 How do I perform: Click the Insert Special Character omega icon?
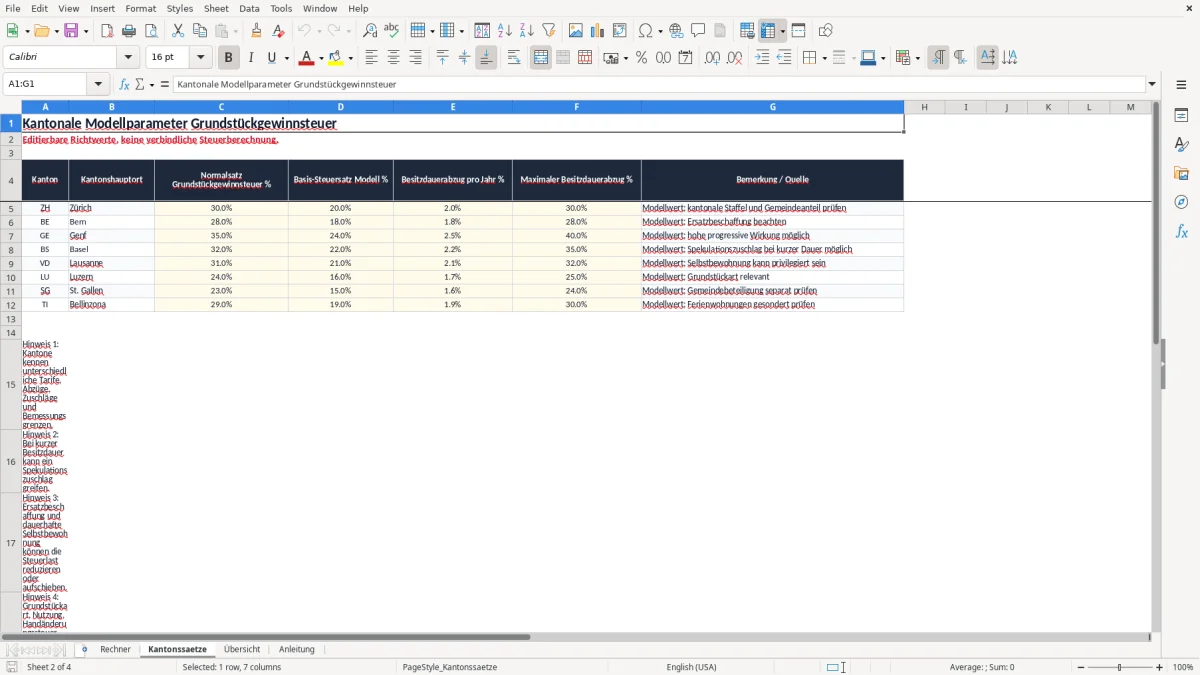[645, 31]
